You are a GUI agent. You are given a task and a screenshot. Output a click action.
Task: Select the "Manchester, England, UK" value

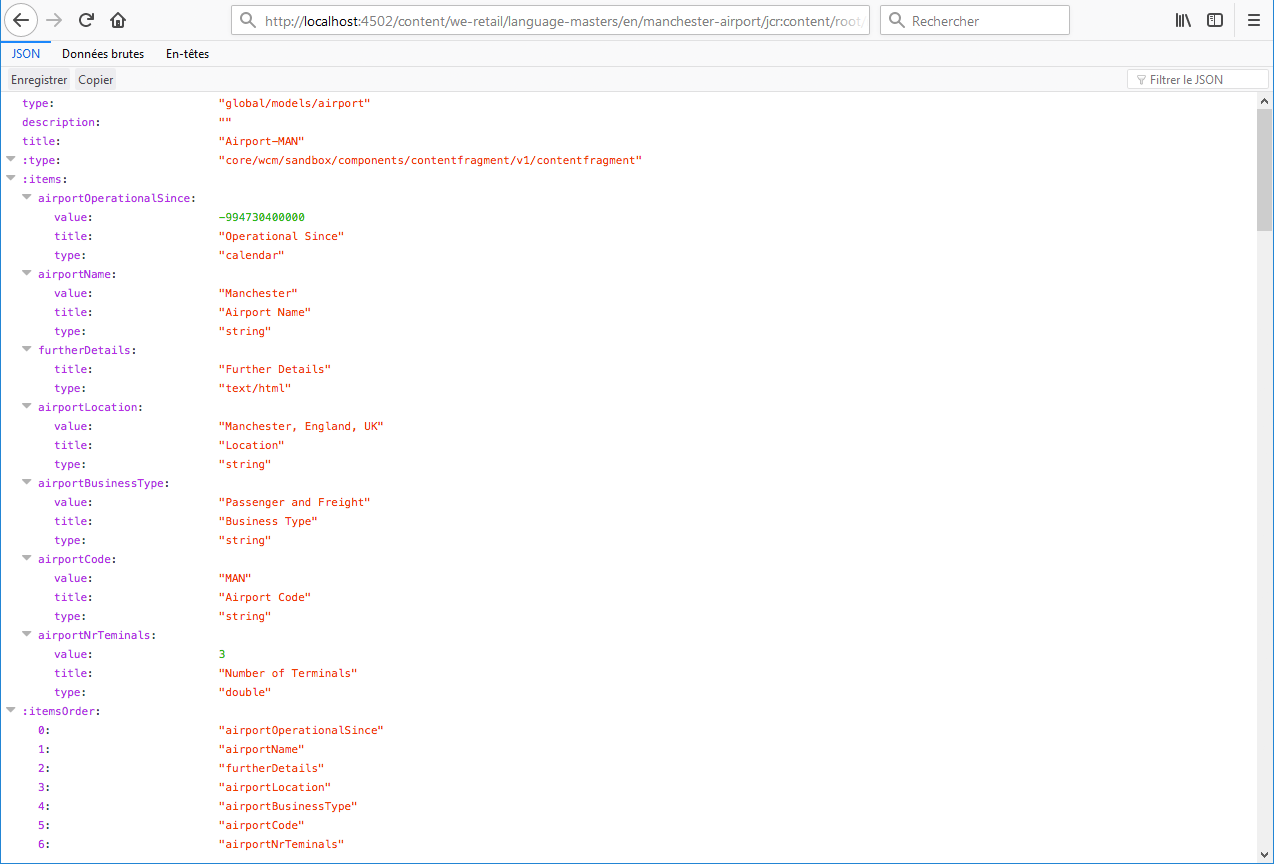[x=301, y=426]
